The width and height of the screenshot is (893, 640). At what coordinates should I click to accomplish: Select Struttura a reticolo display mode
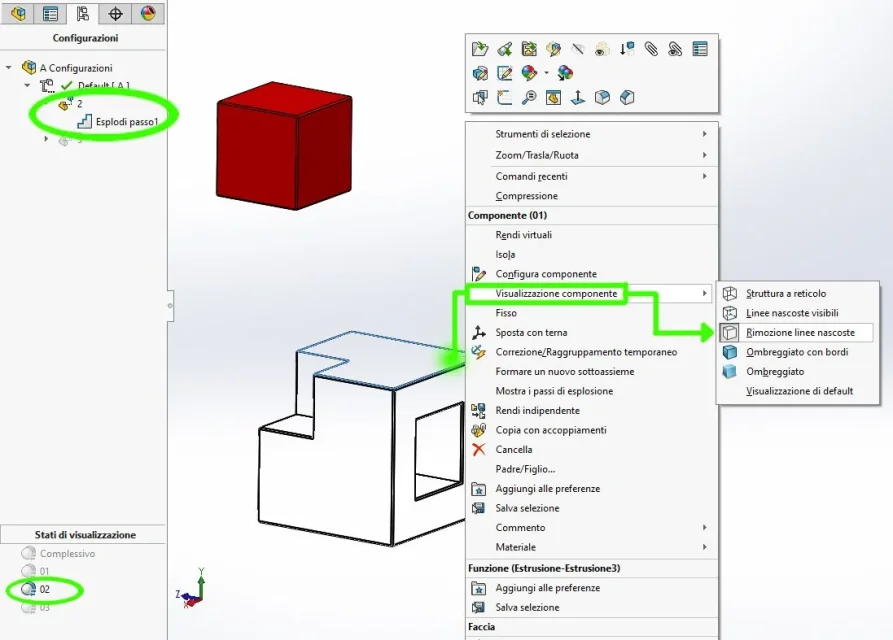[797, 293]
